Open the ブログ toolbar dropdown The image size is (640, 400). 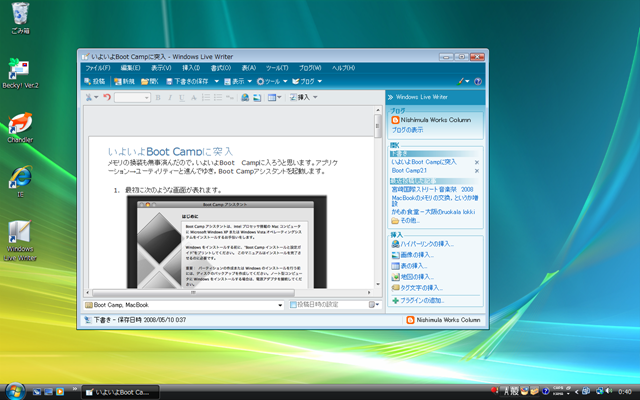click(x=307, y=82)
